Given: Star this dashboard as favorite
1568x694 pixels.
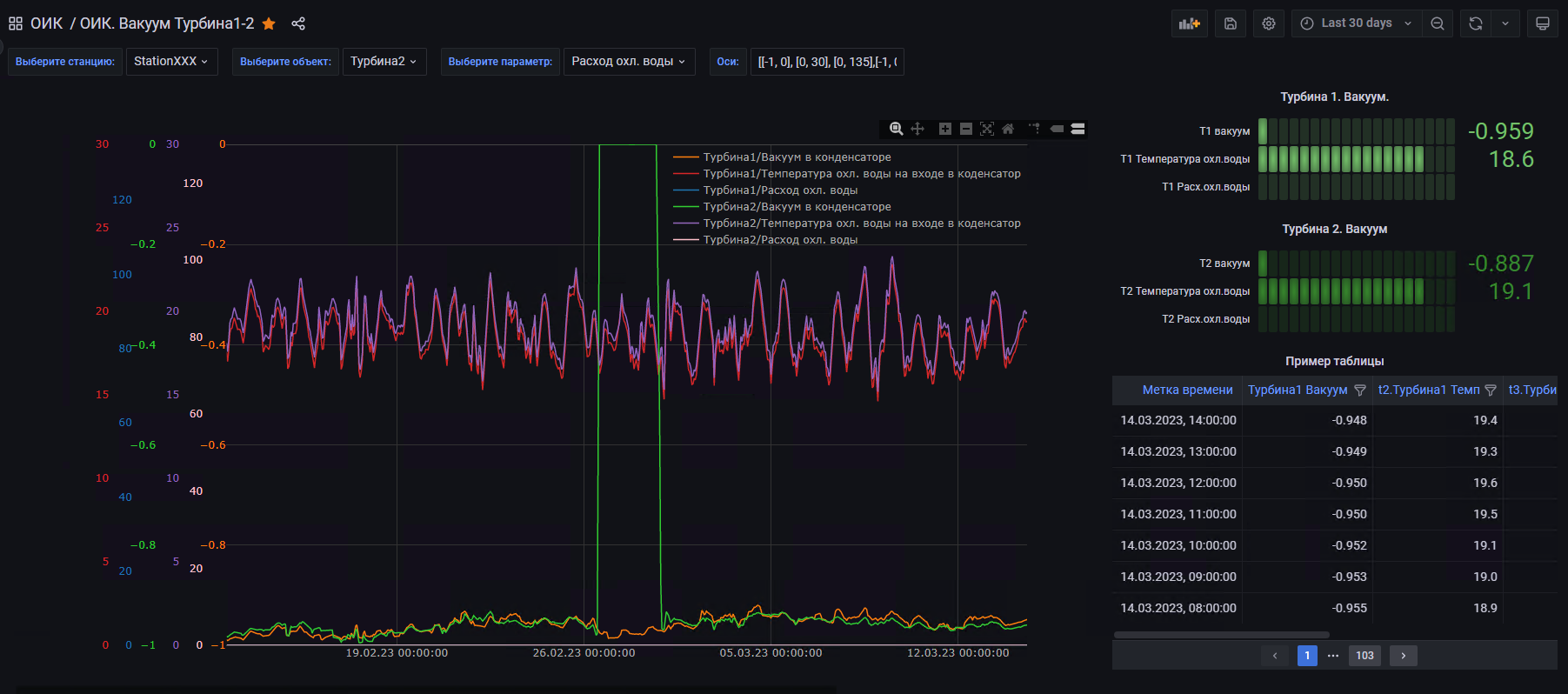Looking at the screenshot, I should coord(269,23).
